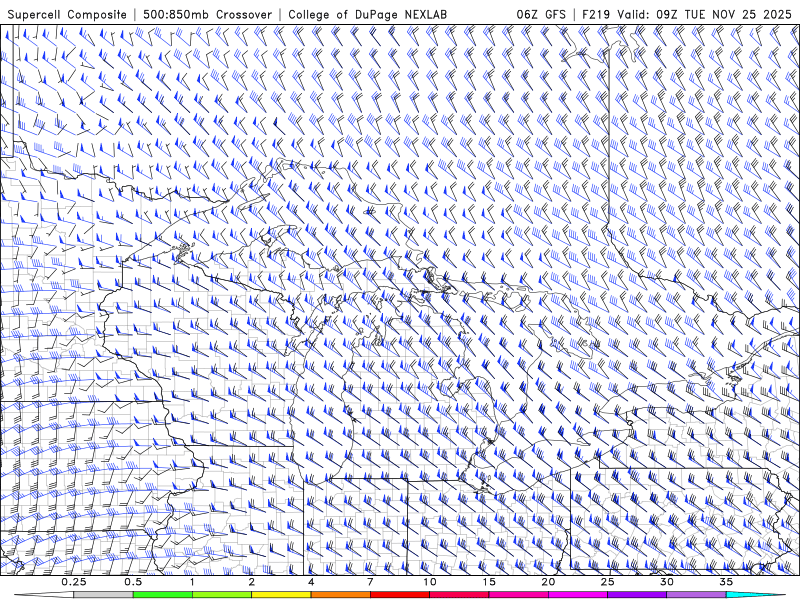Viewport: 800px width, 600px height.
Task: Click the "09Z TUE NOV 25 2025" valid time
Action: (724, 14)
